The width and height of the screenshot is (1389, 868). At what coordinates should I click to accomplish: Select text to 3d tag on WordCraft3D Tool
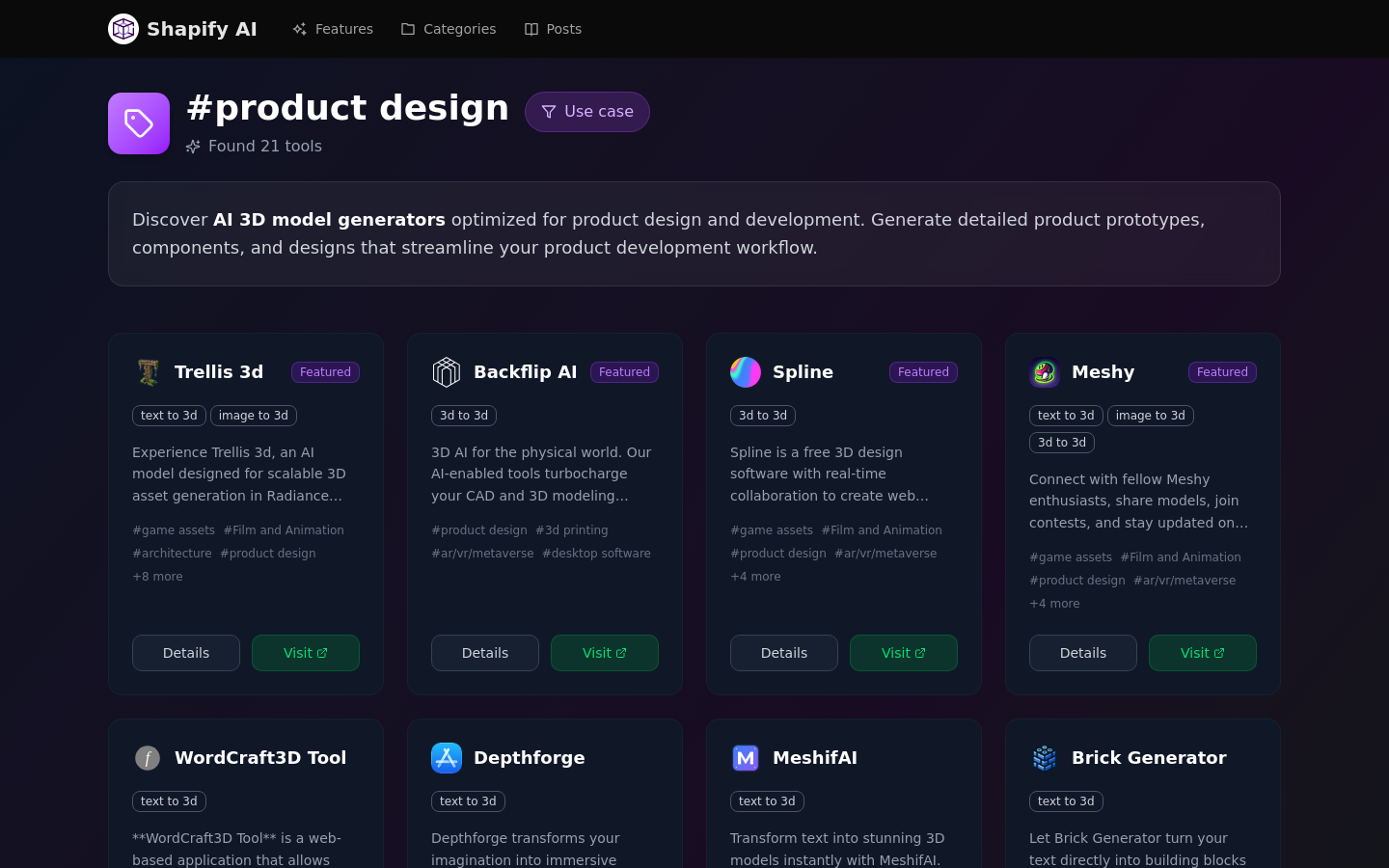point(169,801)
